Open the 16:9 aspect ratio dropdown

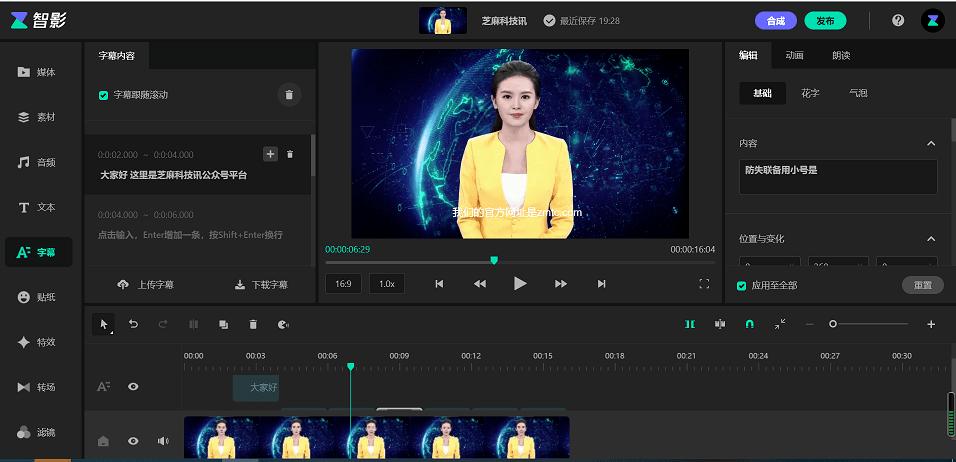pyautogui.click(x=343, y=283)
